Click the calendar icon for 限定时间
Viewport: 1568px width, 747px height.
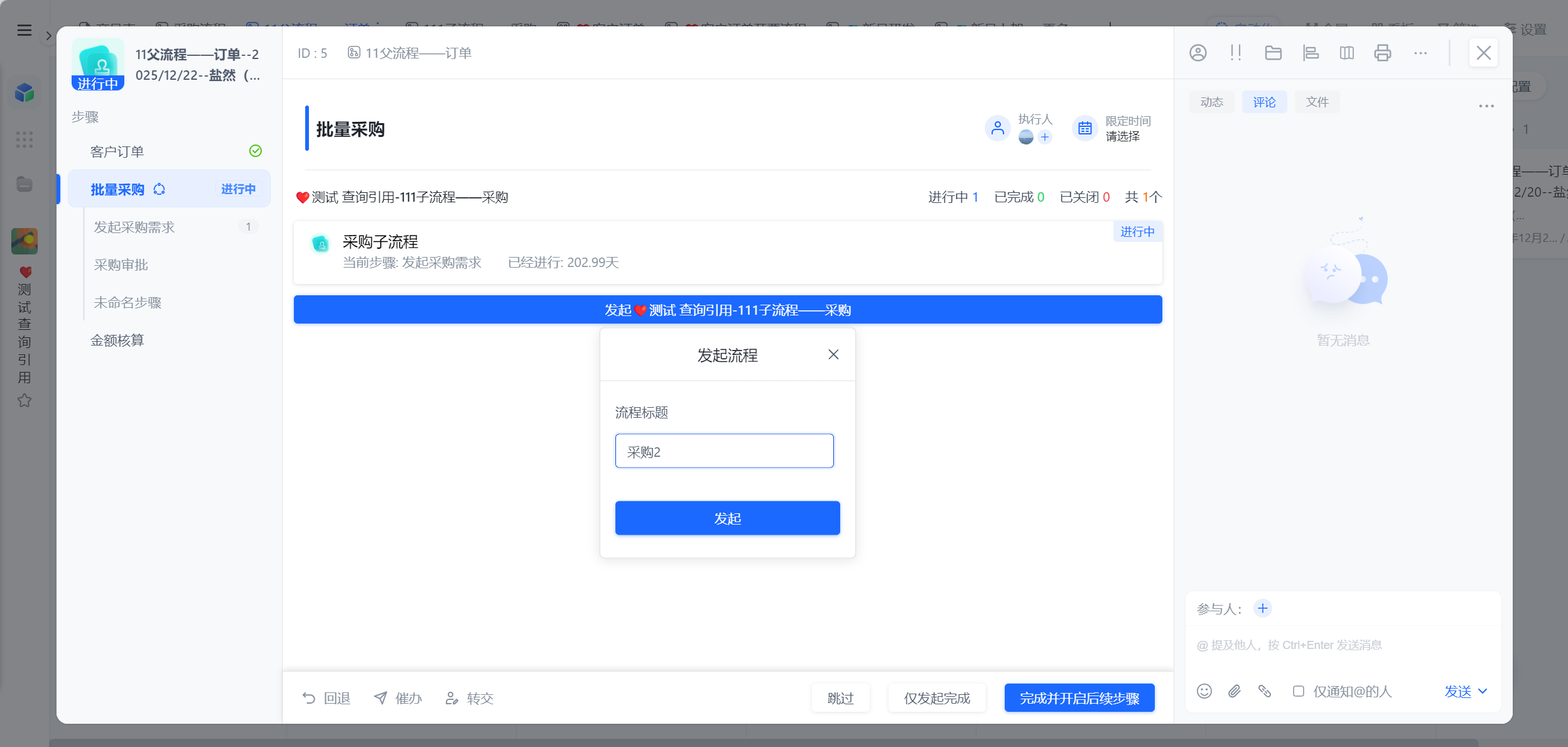click(1084, 129)
